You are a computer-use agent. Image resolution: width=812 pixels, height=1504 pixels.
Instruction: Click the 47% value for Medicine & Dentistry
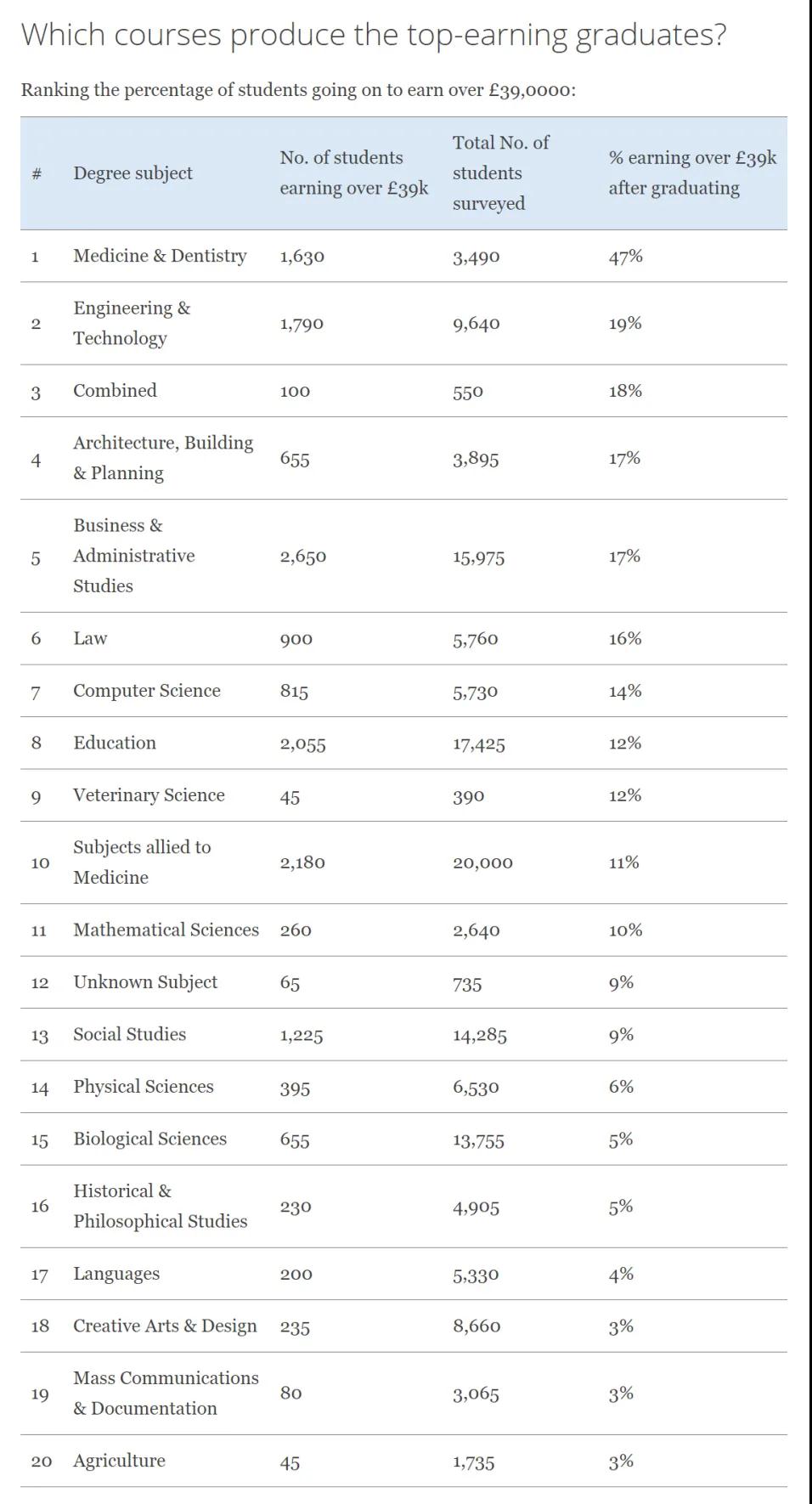625,257
